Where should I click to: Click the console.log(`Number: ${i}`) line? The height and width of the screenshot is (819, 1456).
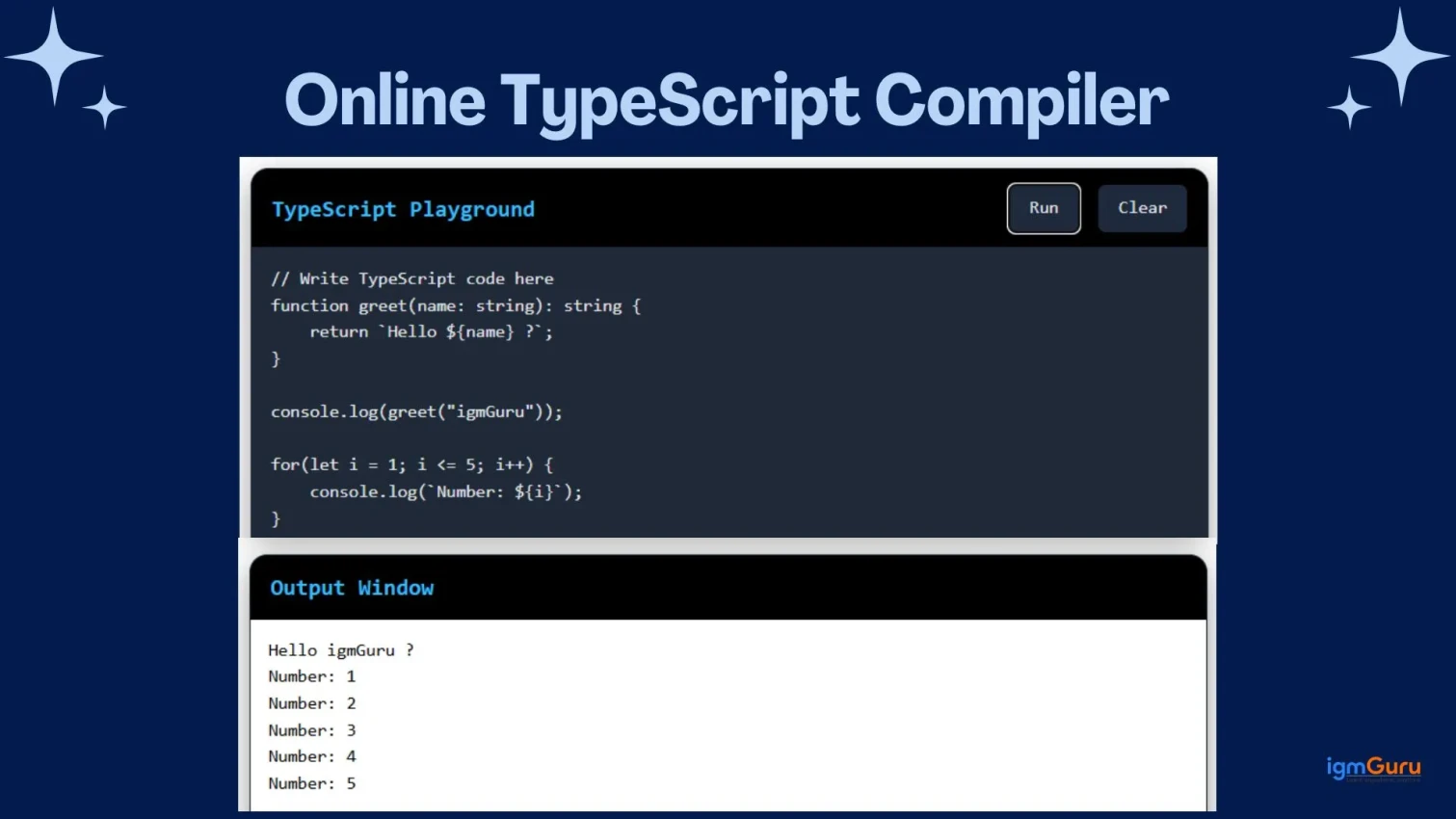445,491
